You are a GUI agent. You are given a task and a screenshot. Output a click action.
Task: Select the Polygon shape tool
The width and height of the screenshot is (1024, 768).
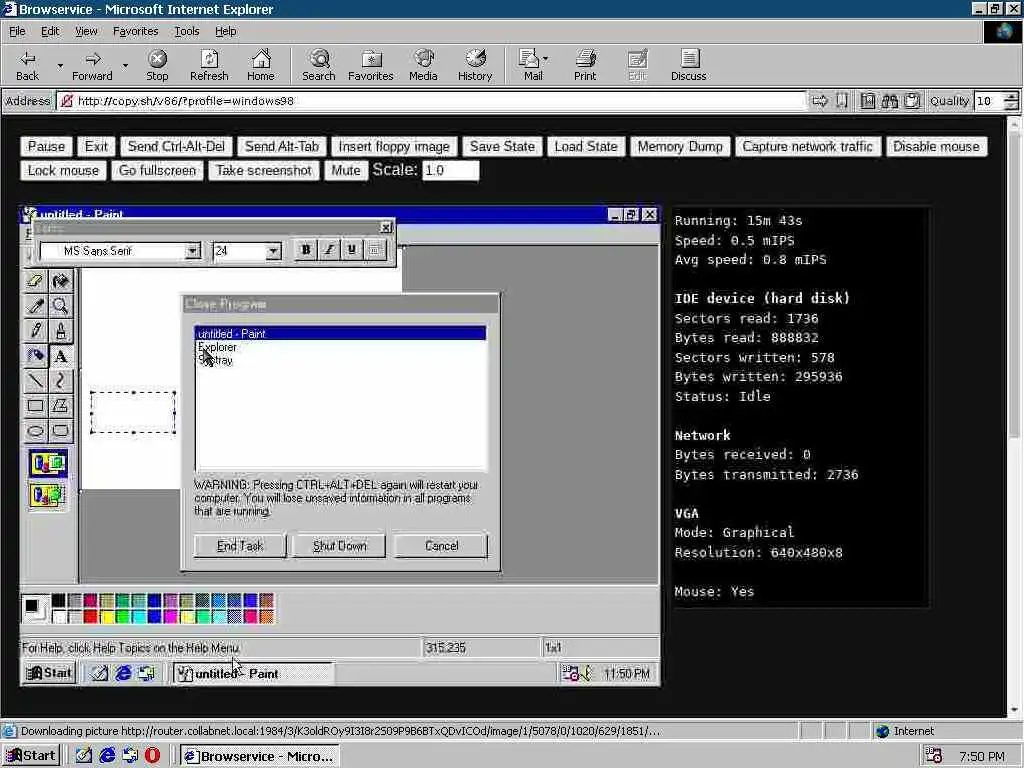(x=61, y=406)
